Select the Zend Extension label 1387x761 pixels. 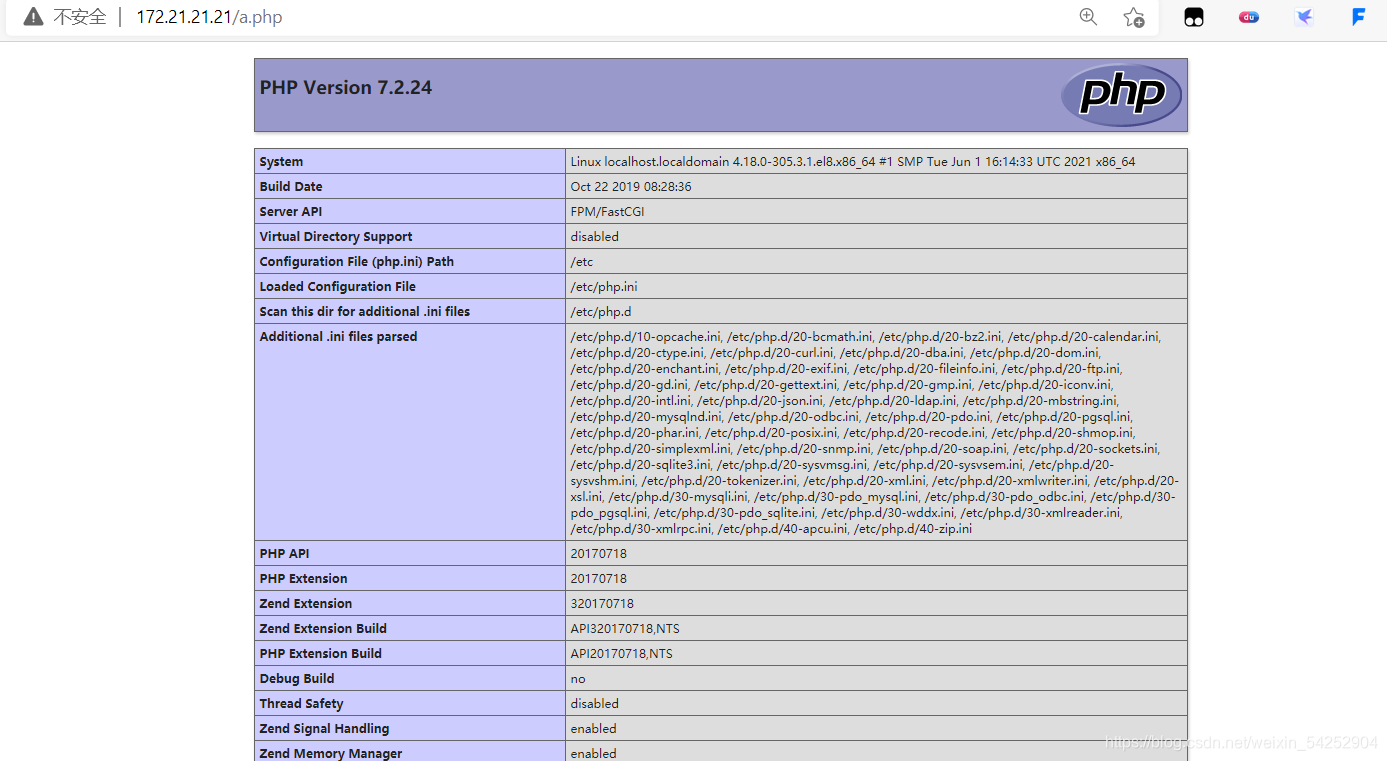[x=306, y=604]
